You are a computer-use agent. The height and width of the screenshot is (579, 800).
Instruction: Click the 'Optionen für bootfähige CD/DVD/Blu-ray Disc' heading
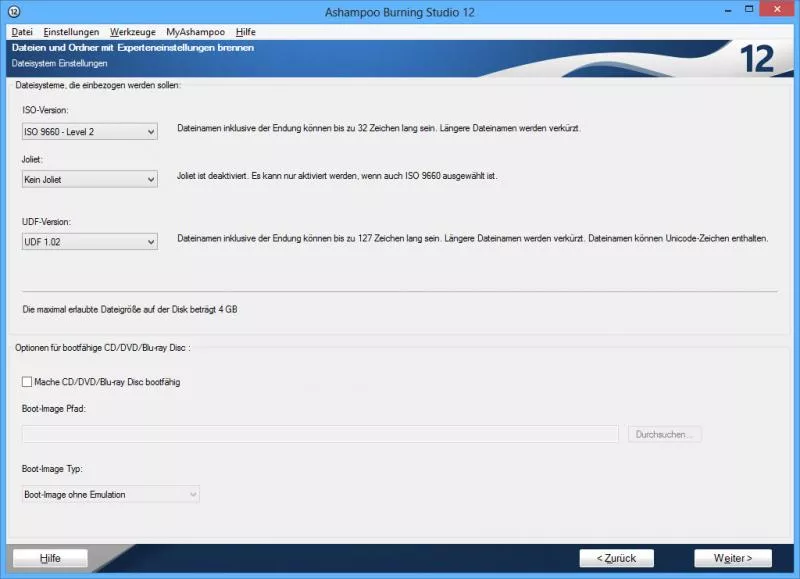[103, 348]
